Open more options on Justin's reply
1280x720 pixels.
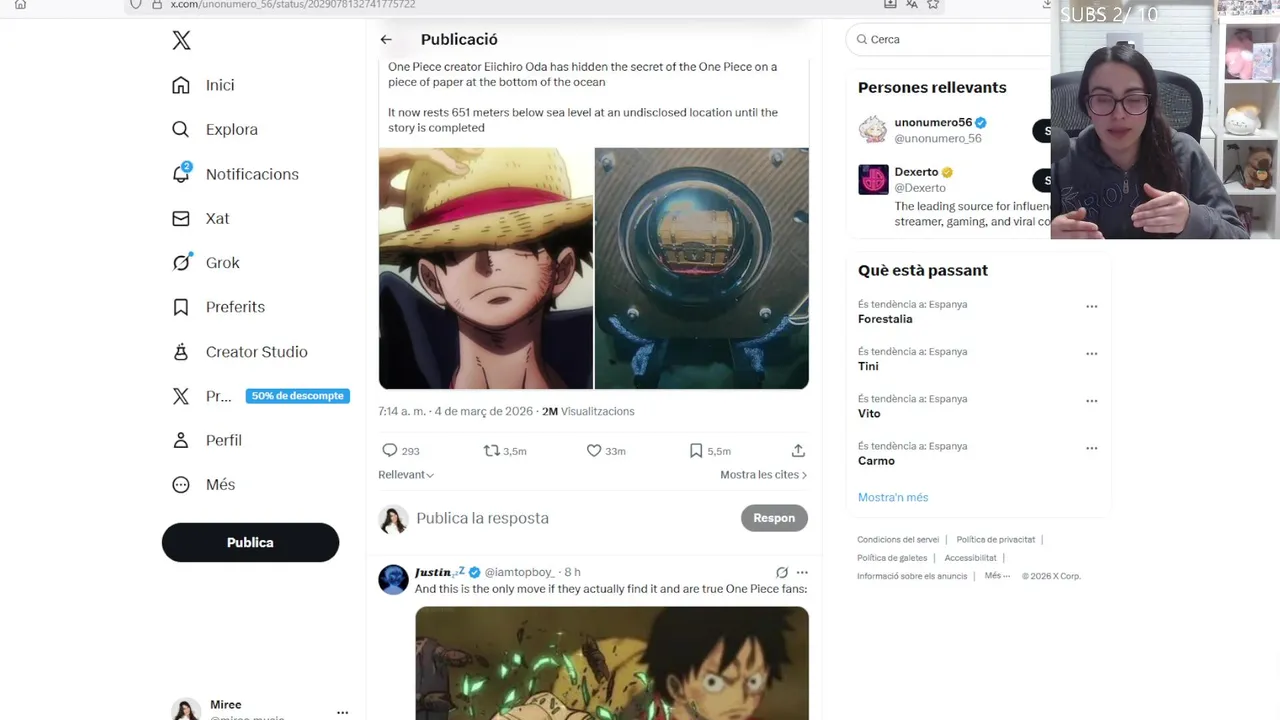[802, 572]
